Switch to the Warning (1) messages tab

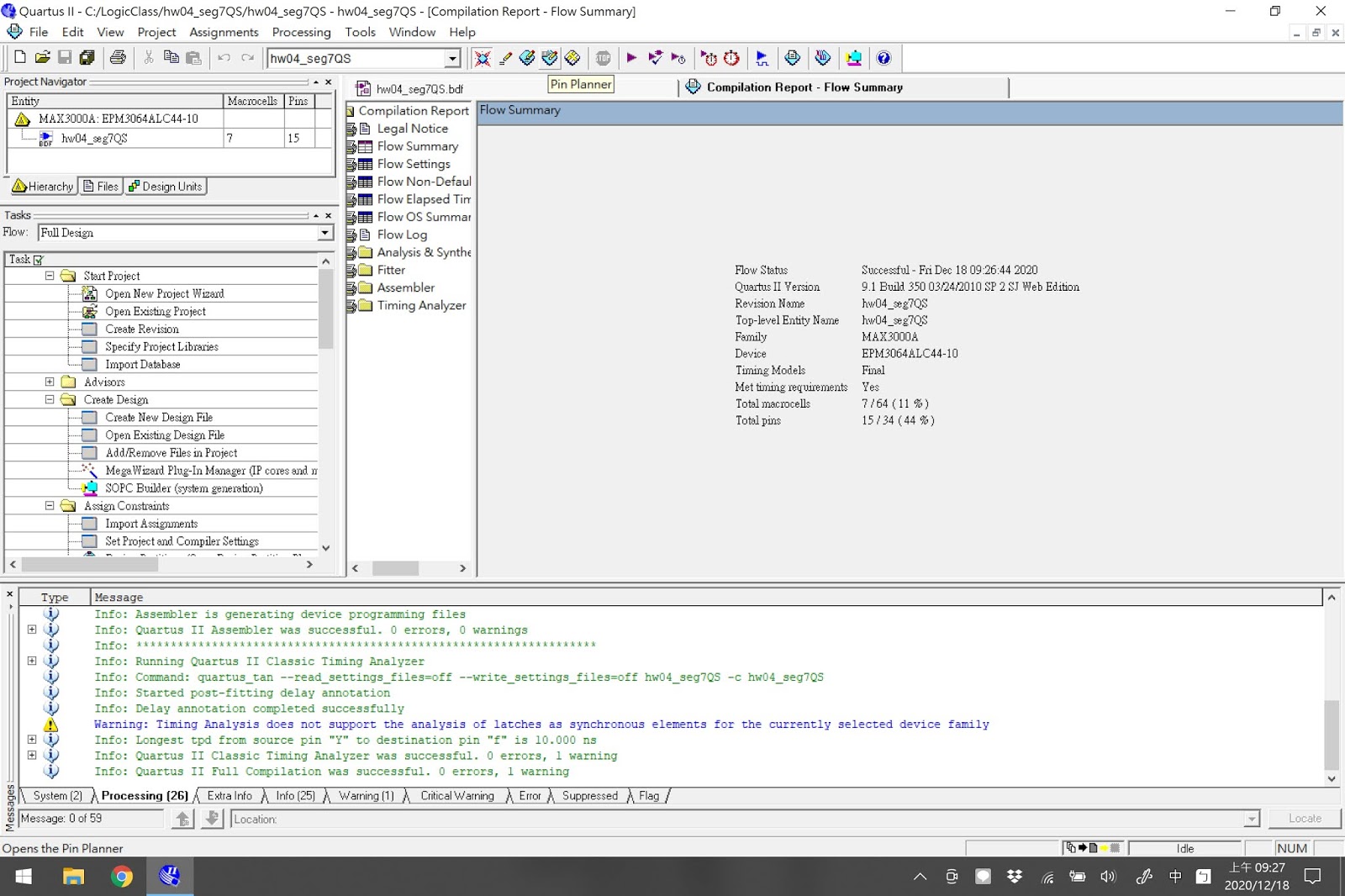(366, 796)
